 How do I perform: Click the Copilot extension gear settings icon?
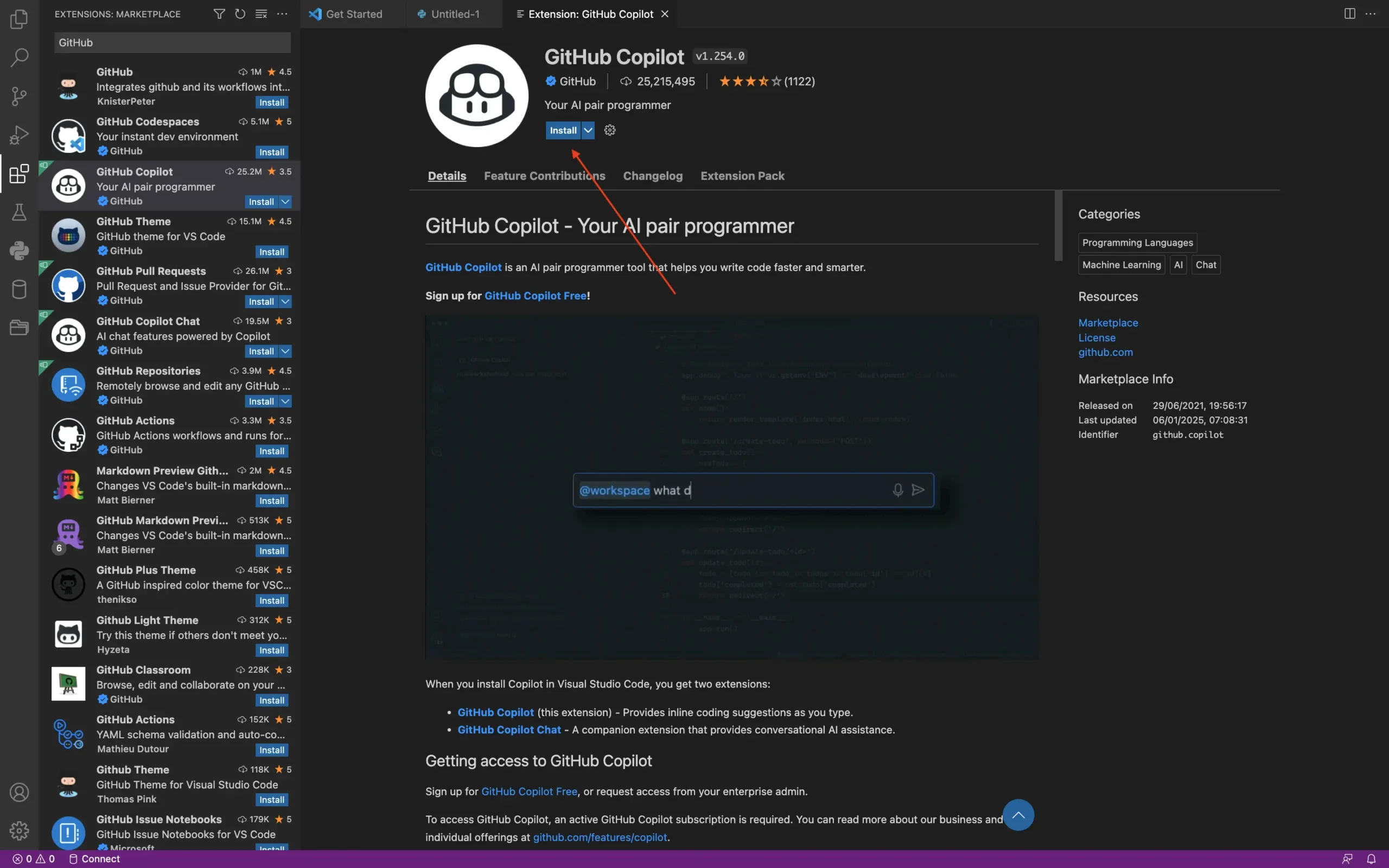click(x=609, y=130)
